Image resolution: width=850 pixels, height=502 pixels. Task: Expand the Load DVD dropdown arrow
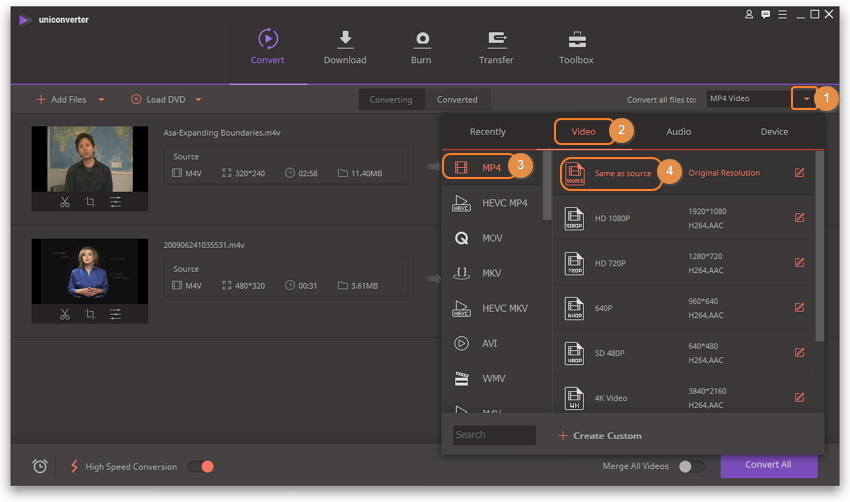point(198,100)
